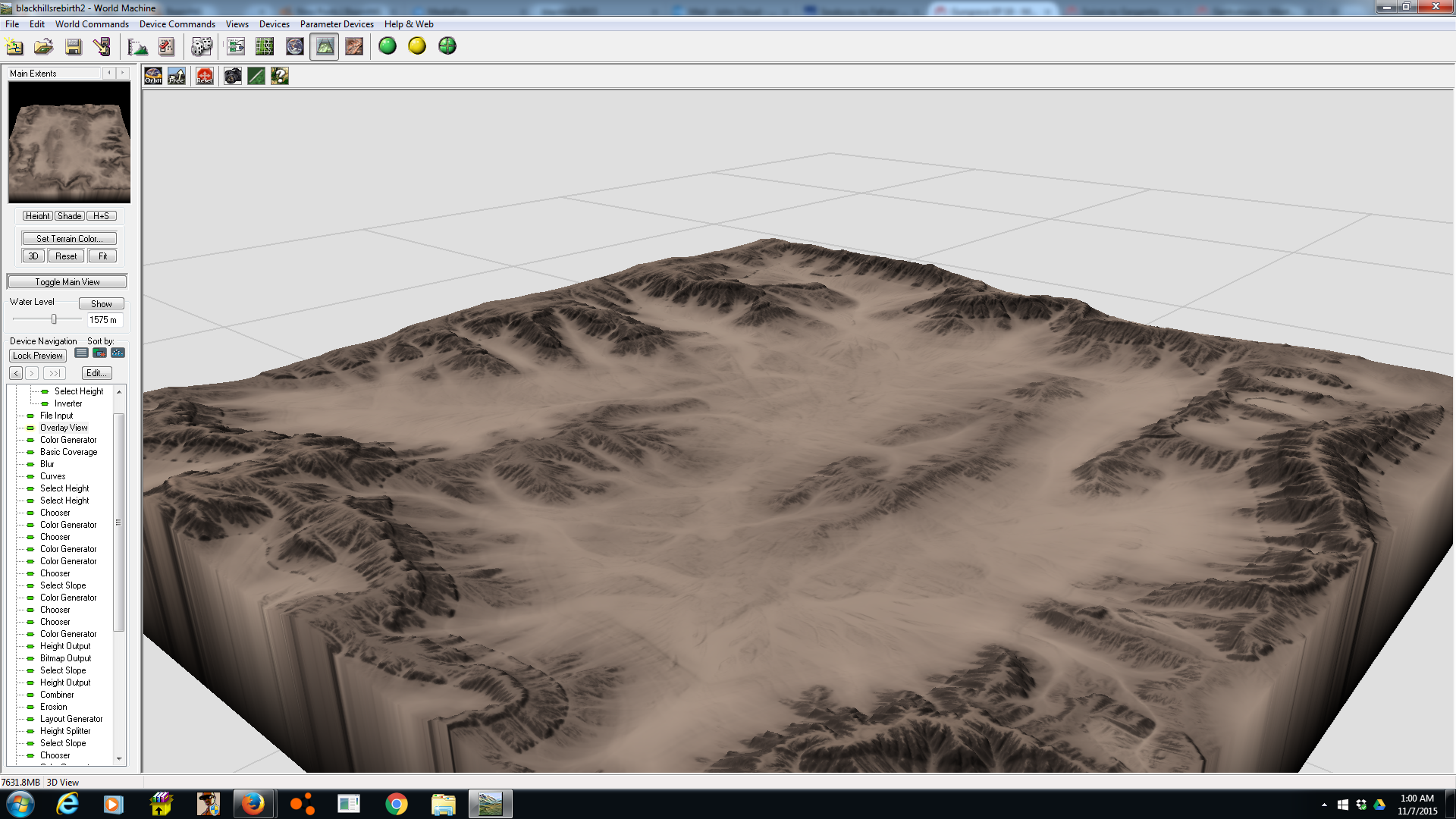Click the camera screenshot icon
The width and height of the screenshot is (1456, 819).
pos(233,76)
